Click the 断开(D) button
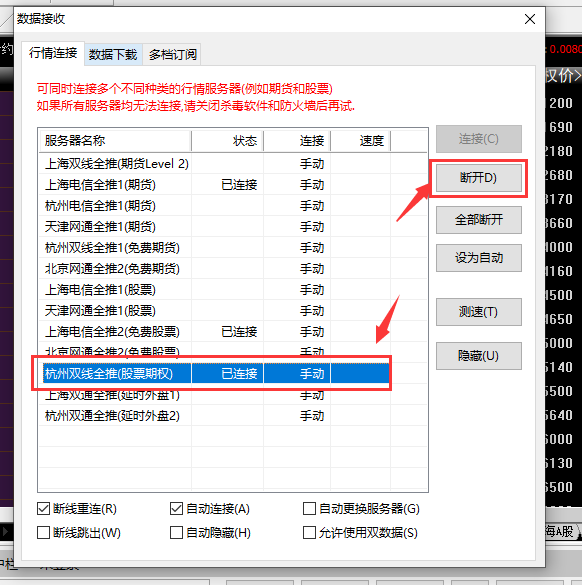The width and height of the screenshot is (582, 585). click(478, 178)
